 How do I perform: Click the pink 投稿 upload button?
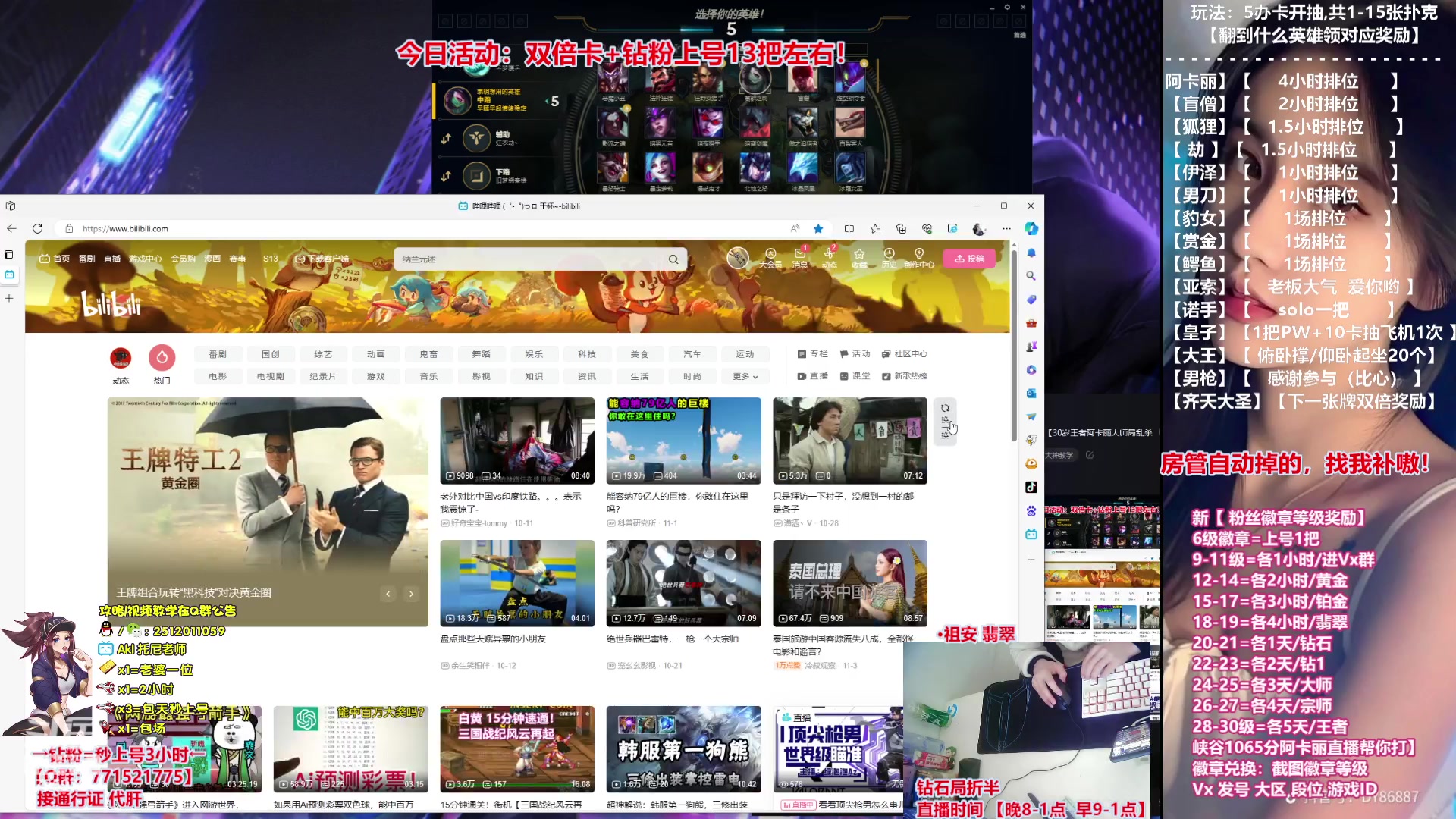point(969,259)
